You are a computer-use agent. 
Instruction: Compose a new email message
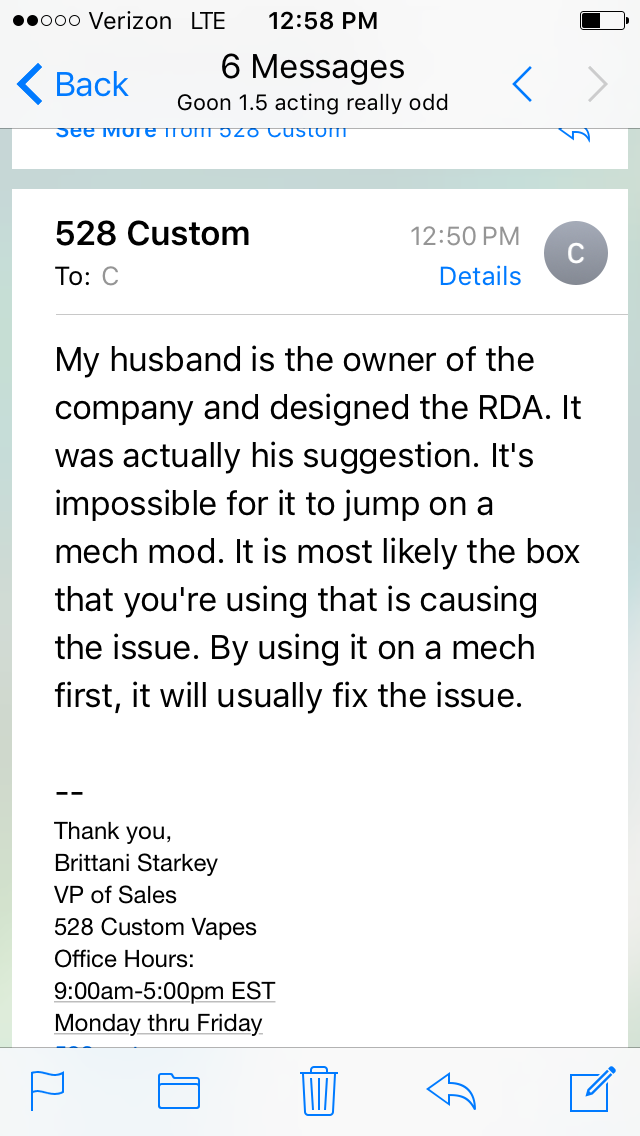point(591,1090)
